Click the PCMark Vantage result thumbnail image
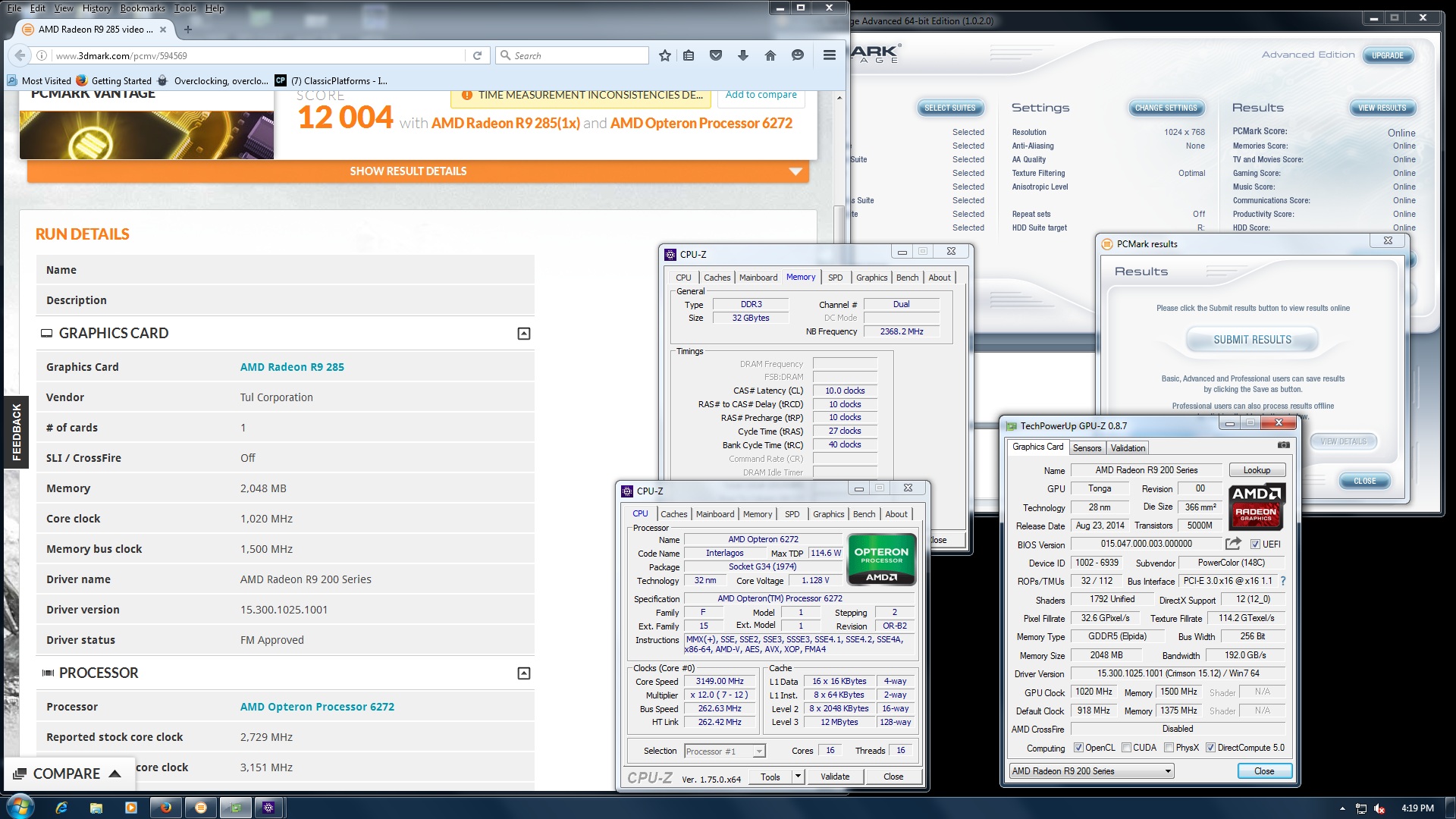This screenshot has width=1456, height=819. tap(146, 135)
